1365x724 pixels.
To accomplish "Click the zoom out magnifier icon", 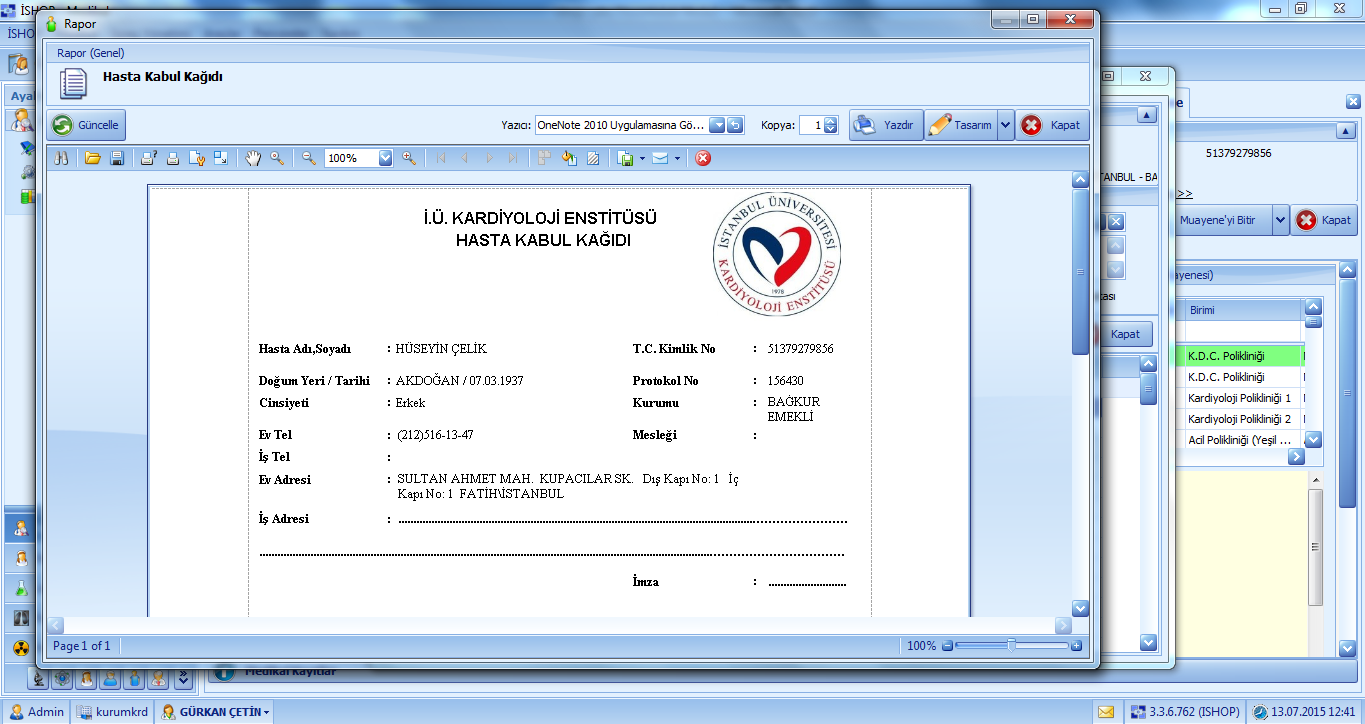I will [309, 158].
